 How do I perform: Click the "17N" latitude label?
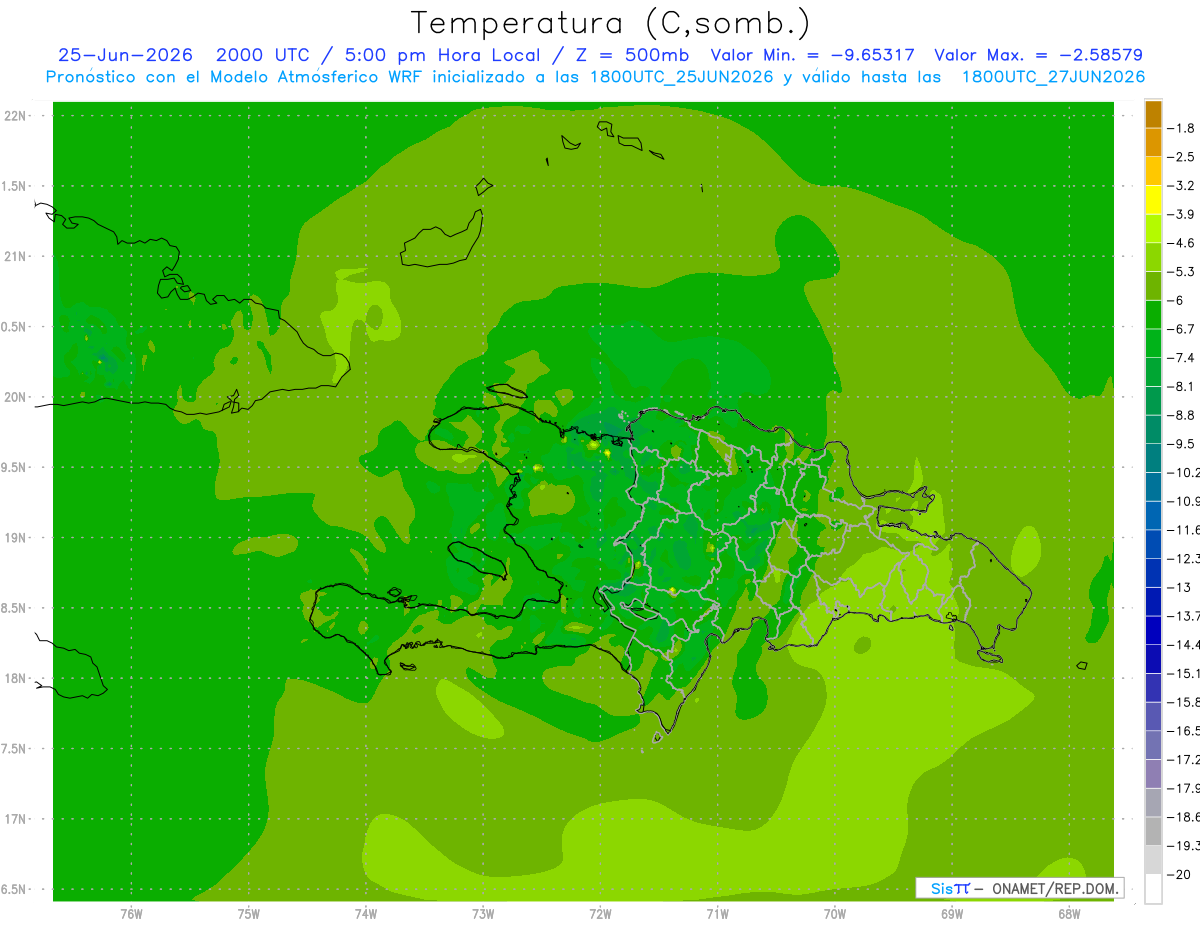click(14, 819)
